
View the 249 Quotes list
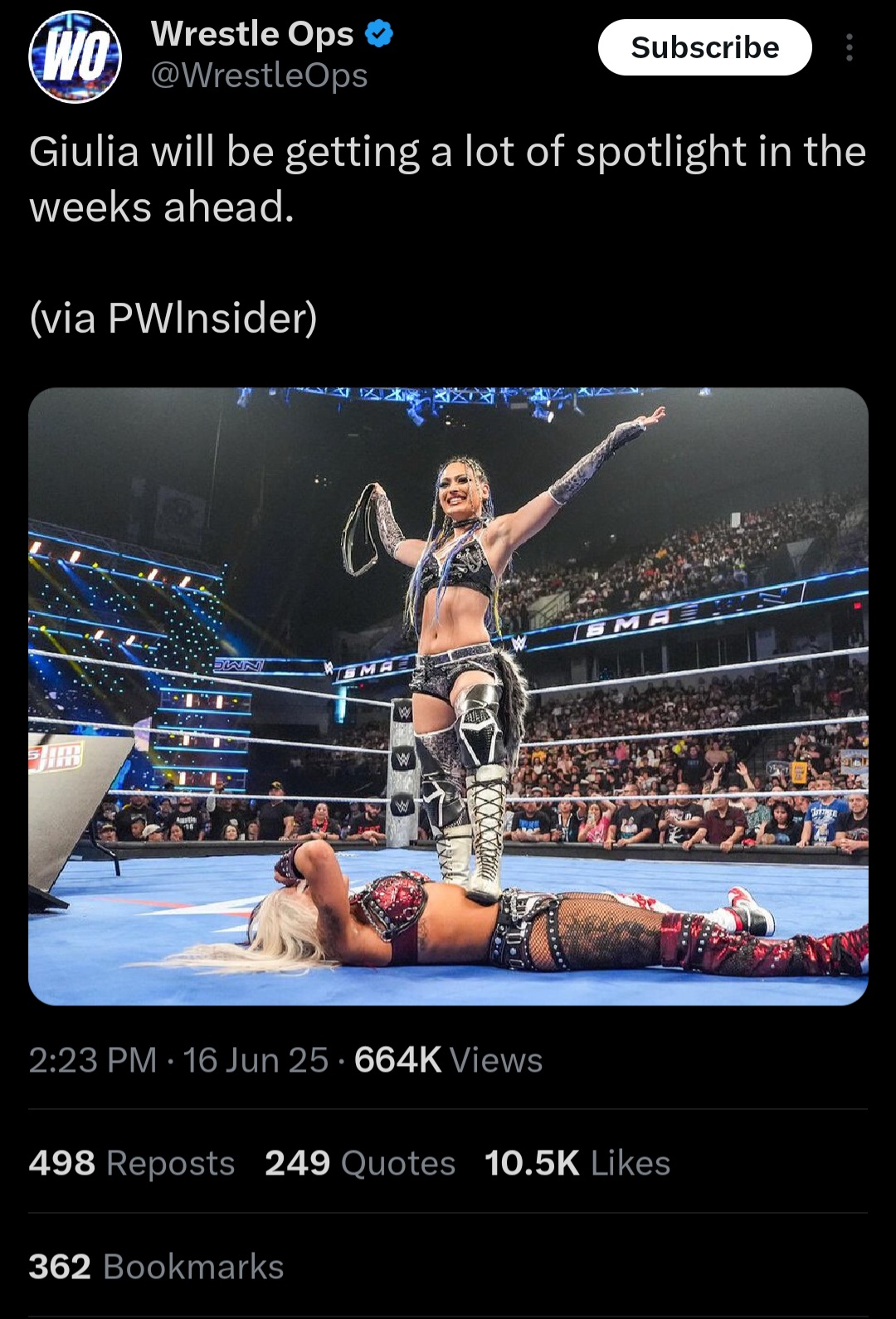coord(360,1163)
